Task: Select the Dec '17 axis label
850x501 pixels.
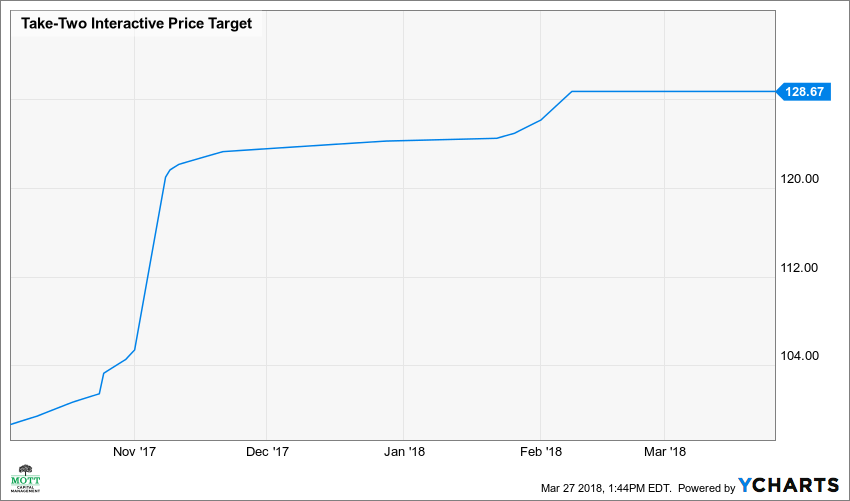Action: click(x=267, y=452)
